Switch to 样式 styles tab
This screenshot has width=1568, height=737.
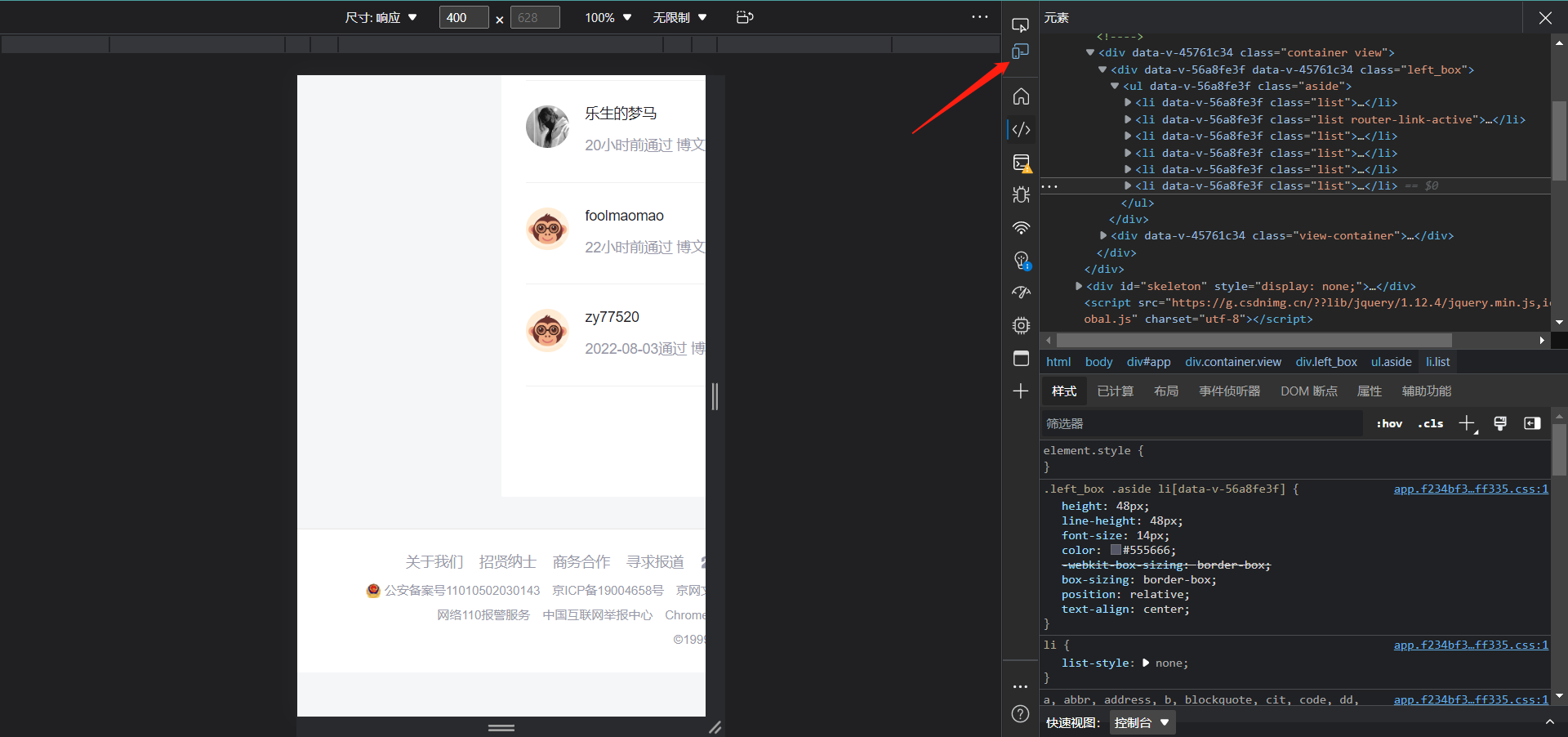click(1063, 391)
